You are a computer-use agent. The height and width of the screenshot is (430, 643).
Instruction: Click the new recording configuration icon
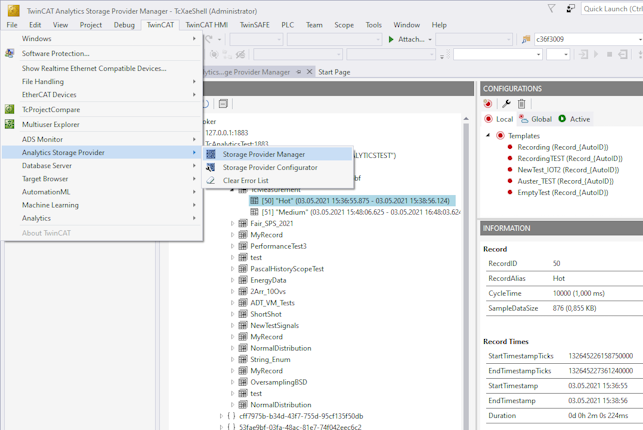coord(488,104)
